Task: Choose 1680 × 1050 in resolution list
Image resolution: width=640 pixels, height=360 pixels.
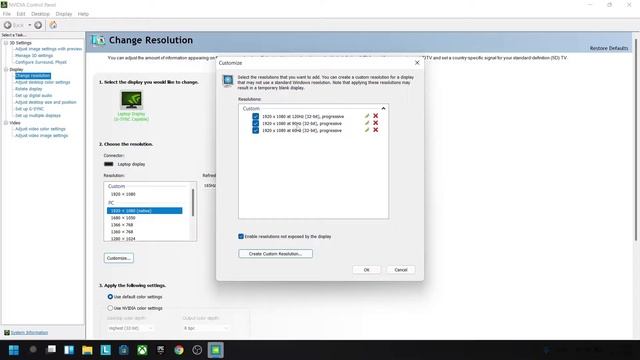Action: [123, 218]
